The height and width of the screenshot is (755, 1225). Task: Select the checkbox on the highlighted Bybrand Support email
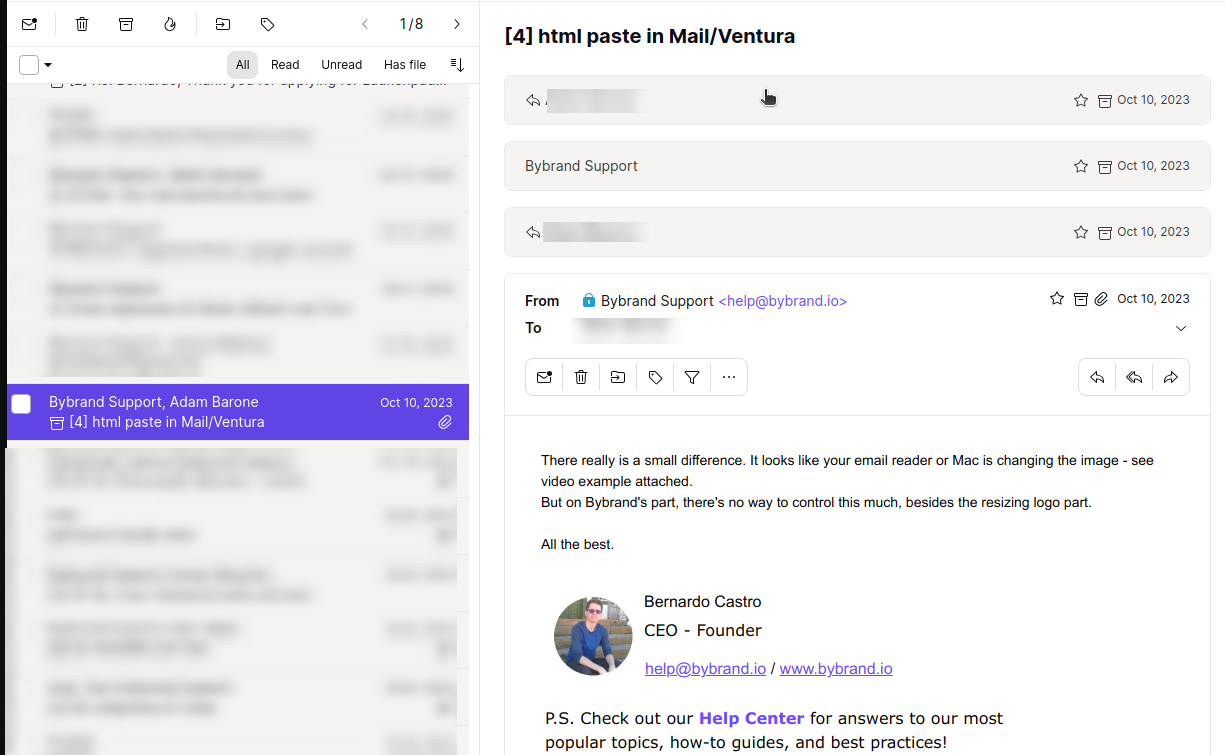[x=21, y=404]
